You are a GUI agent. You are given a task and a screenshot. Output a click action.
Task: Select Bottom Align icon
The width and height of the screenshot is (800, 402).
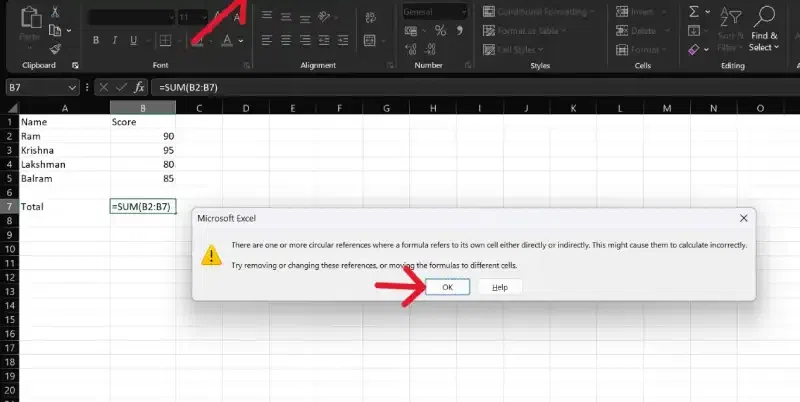(305, 17)
